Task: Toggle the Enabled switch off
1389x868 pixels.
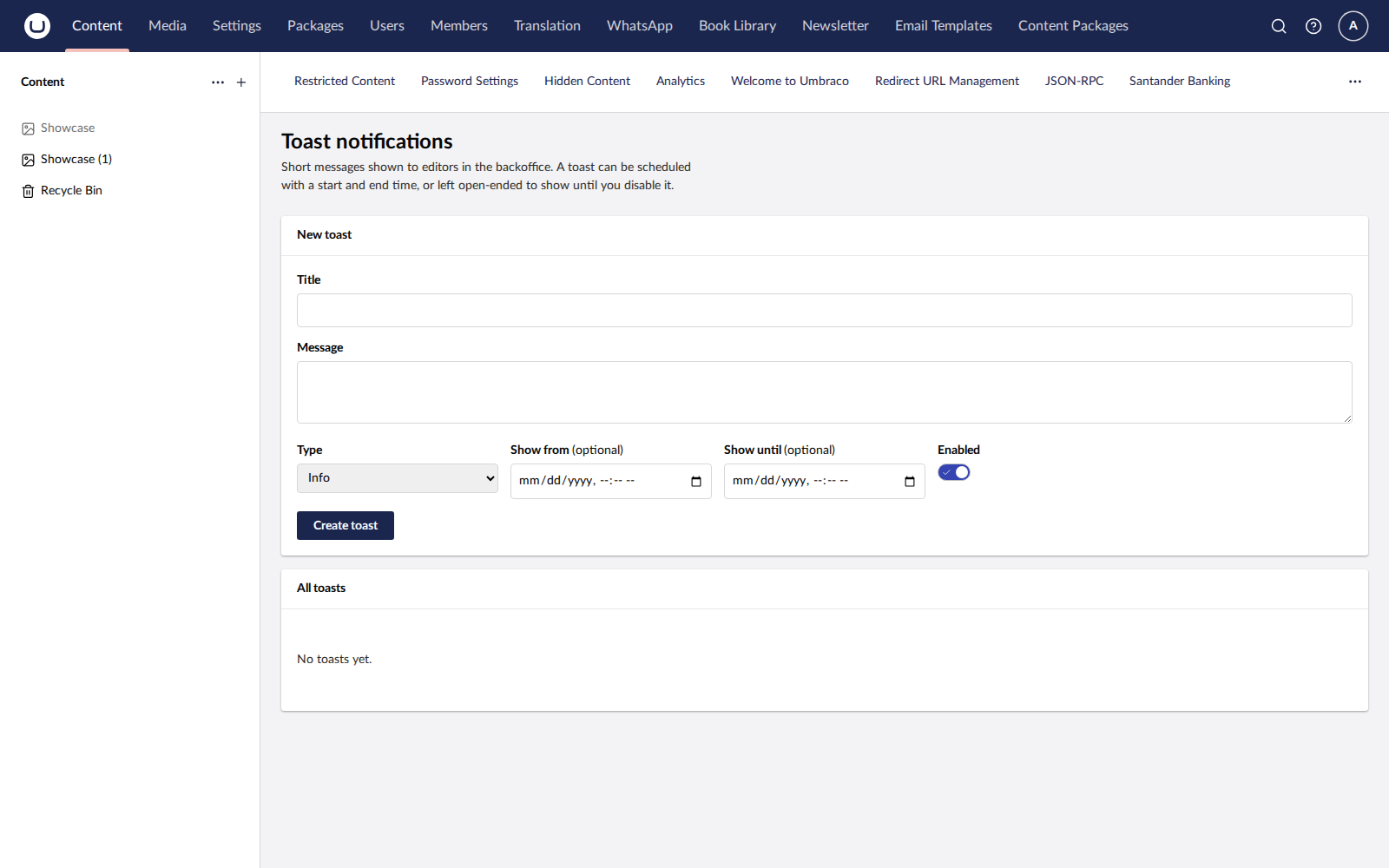Action: (954, 472)
